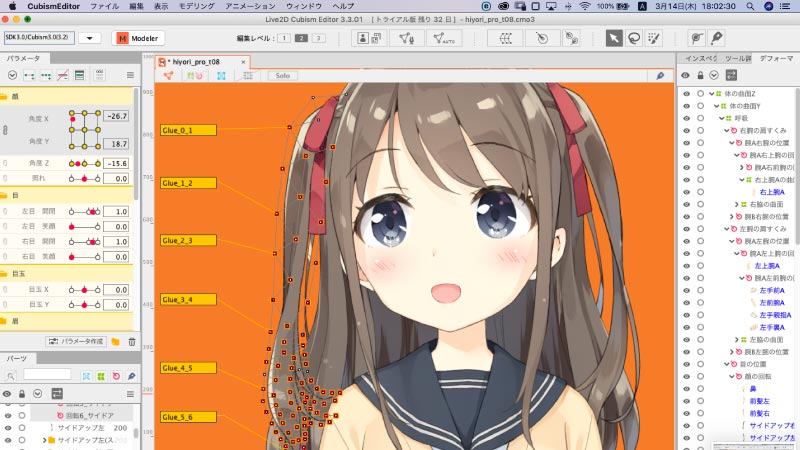This screenshot has width=800, height=450.
Task: Click the パラメータ作成 button
Action: click(x=76, y=341)
